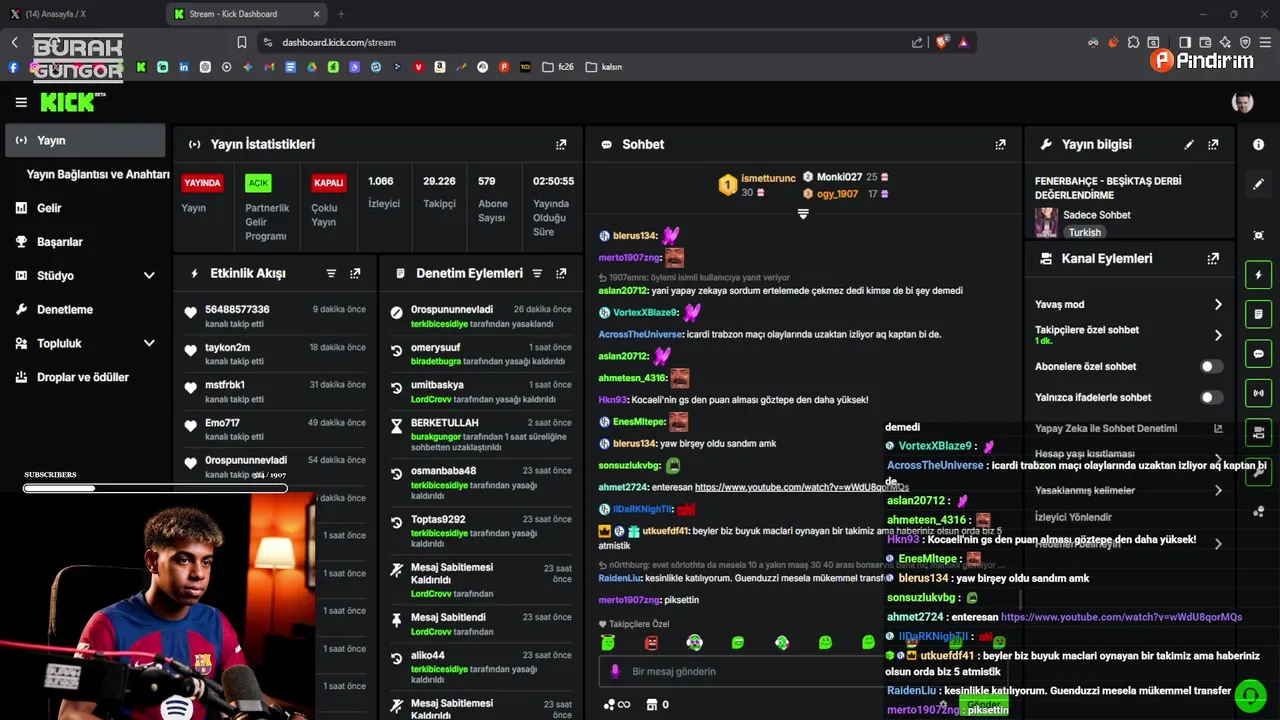
Task: Open filter options in Denetim Eylemleri
Action: tap(537, 273)
